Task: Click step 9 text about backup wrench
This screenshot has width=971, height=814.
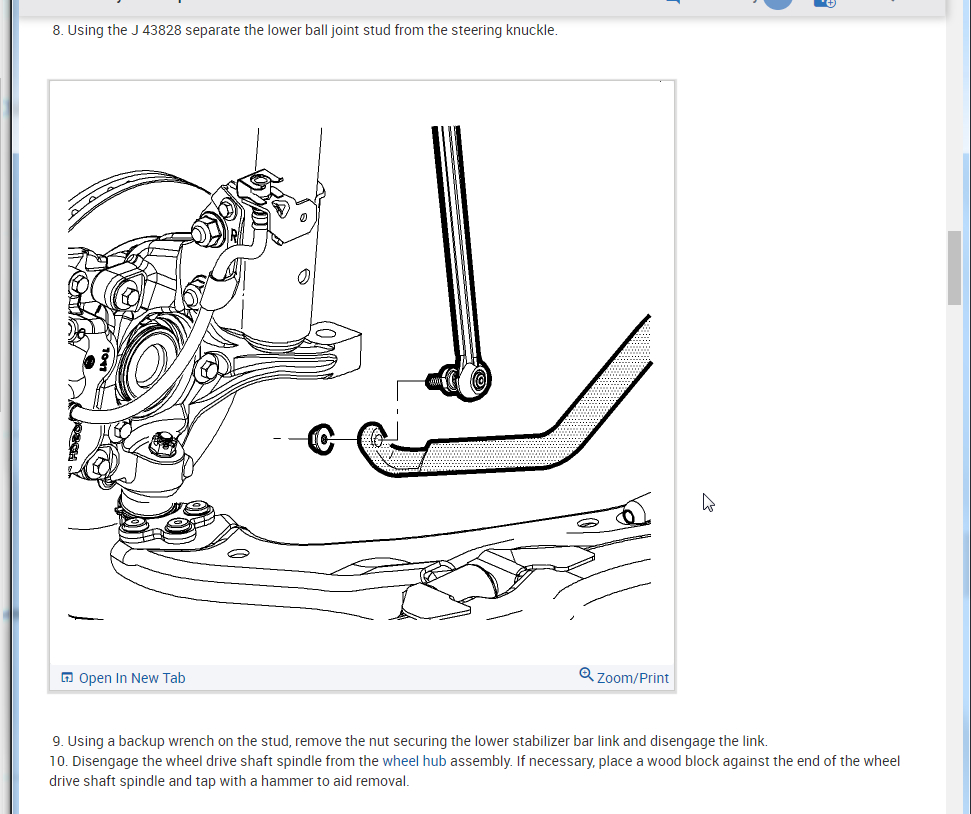Action: tap(410, 741)
